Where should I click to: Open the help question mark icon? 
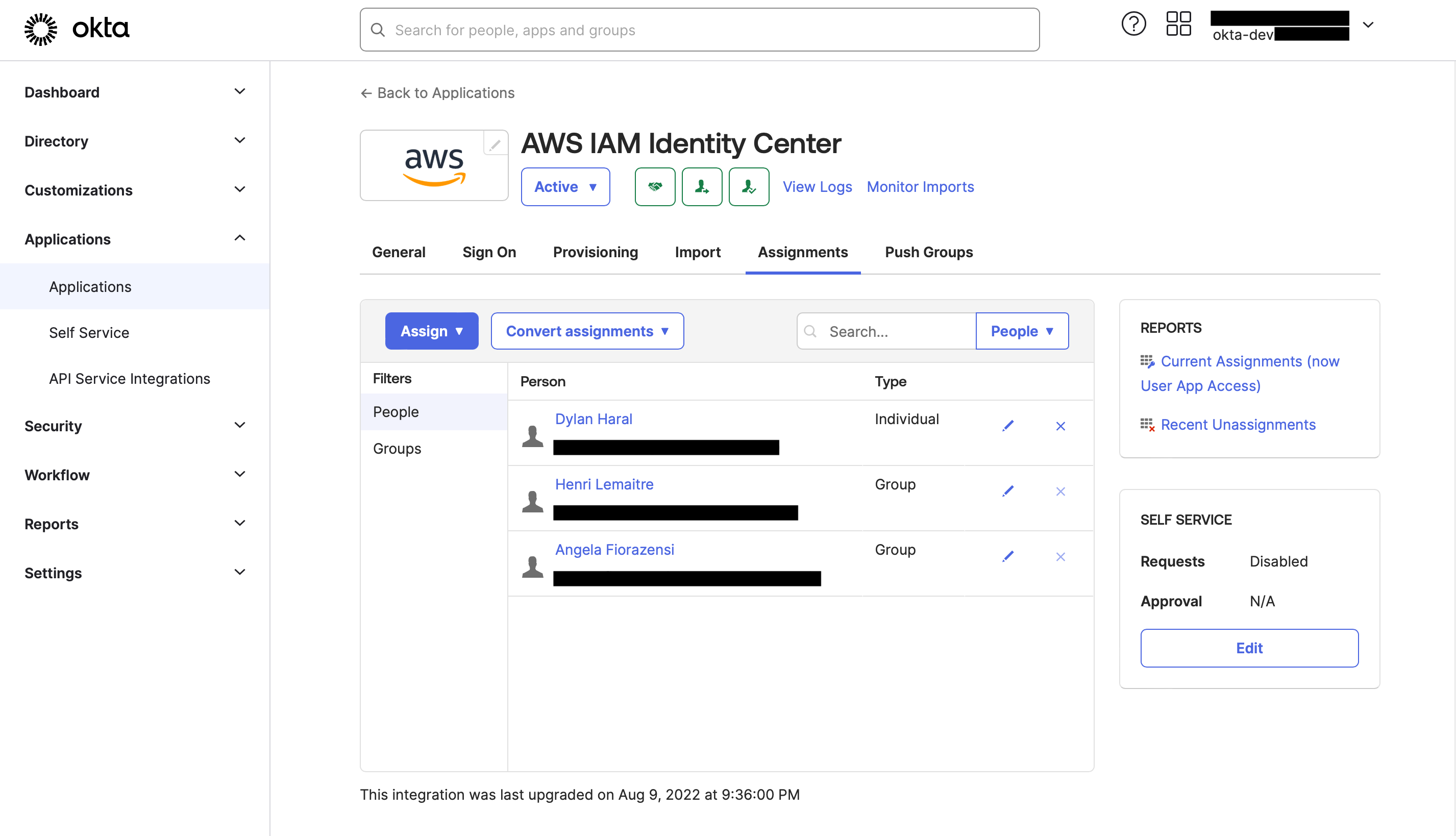pos(1133,24)
